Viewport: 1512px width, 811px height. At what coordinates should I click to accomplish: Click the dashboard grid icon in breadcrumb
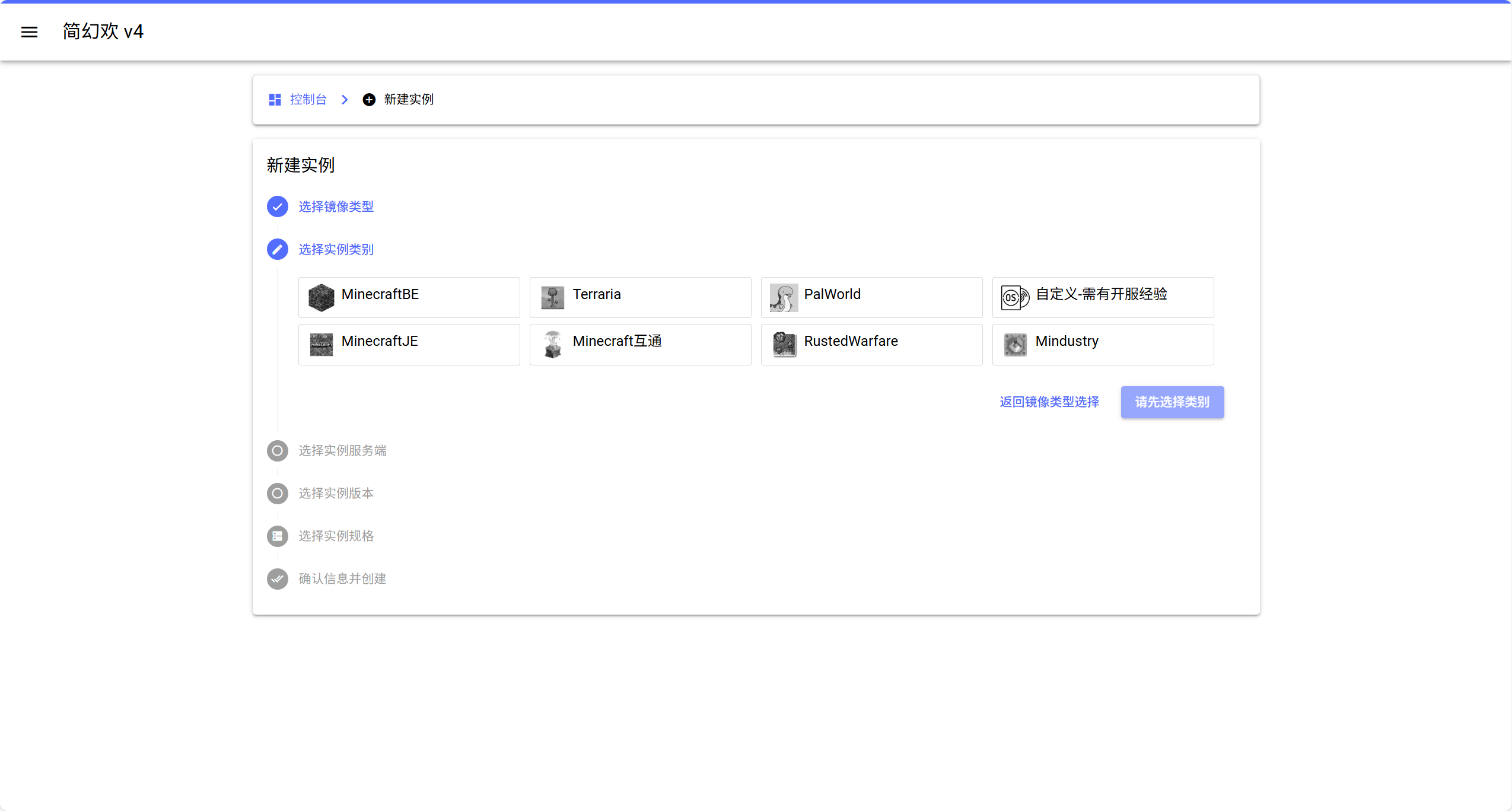pos(275,100)
